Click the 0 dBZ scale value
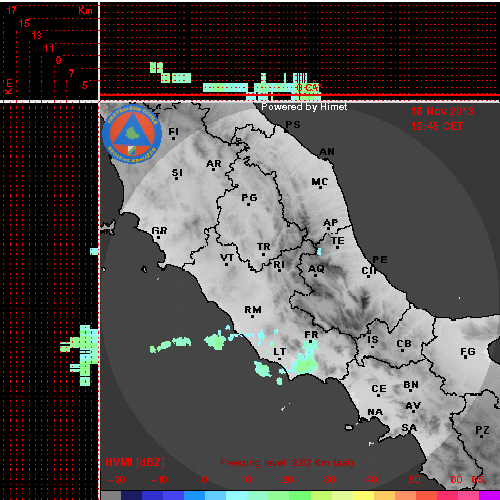 (x=204, y=480)
